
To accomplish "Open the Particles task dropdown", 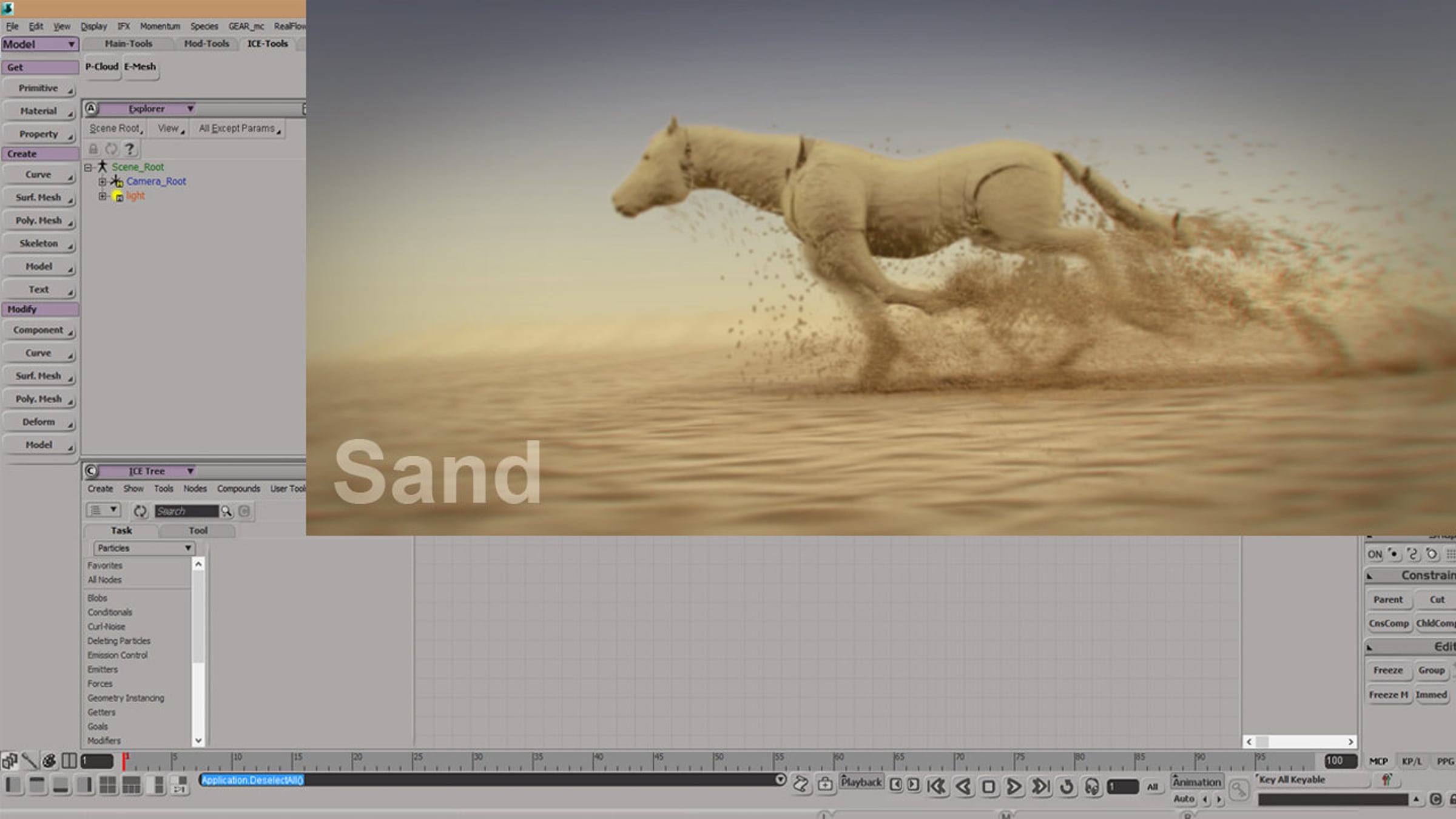I will coord(144,548).
